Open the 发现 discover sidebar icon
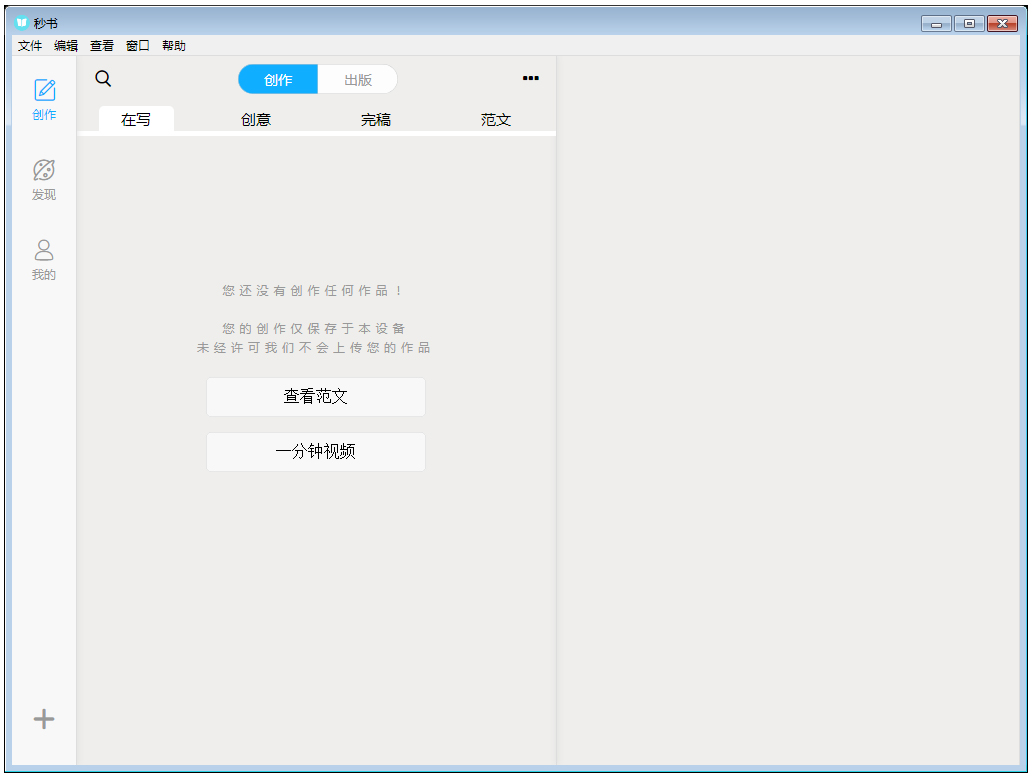 pyautogui.click(x=44, y=180)
